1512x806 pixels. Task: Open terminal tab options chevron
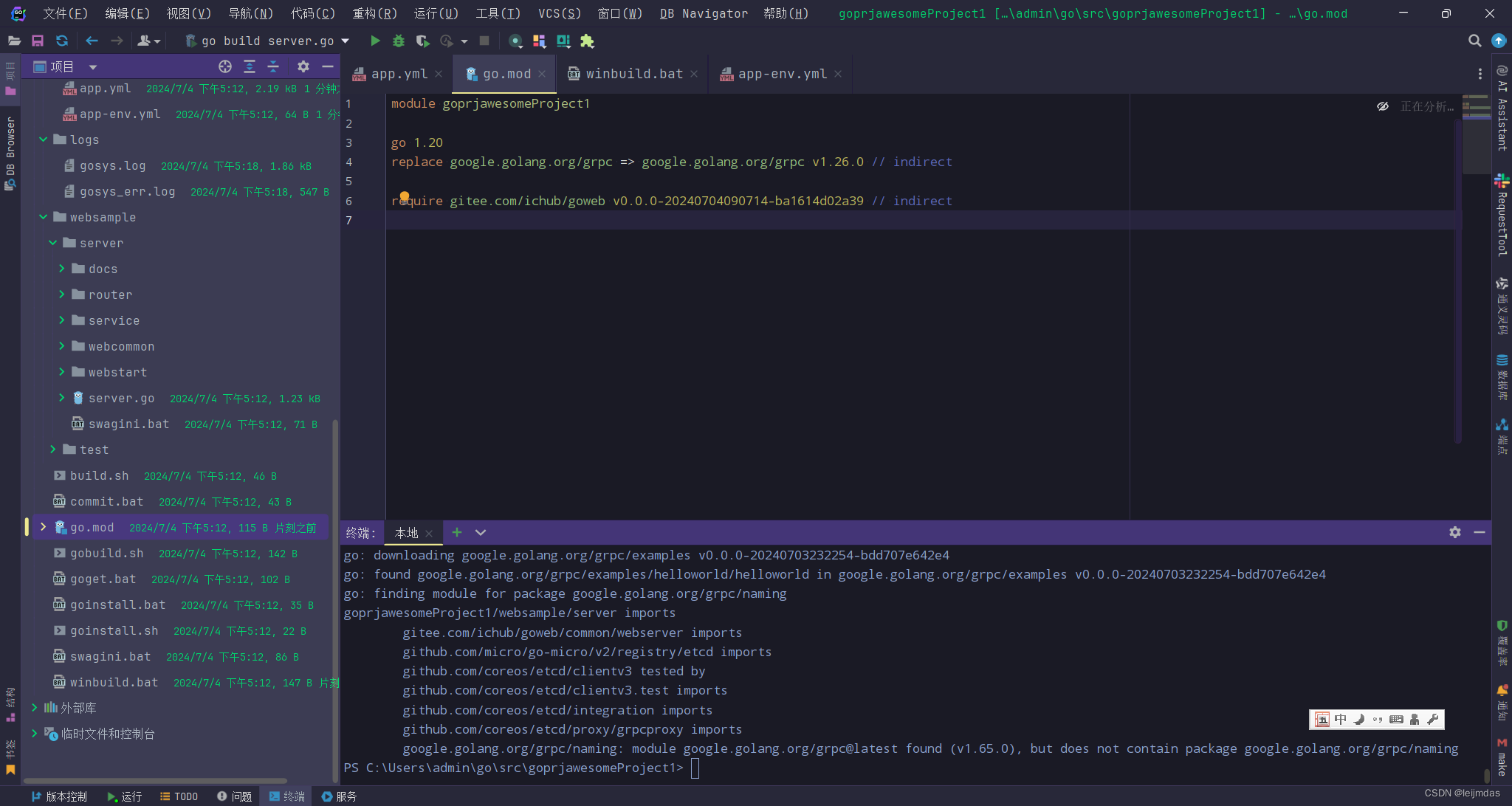click(x=481, y=532)
